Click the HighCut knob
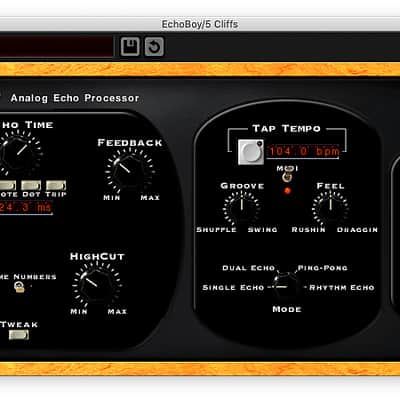 coord(97,284)
